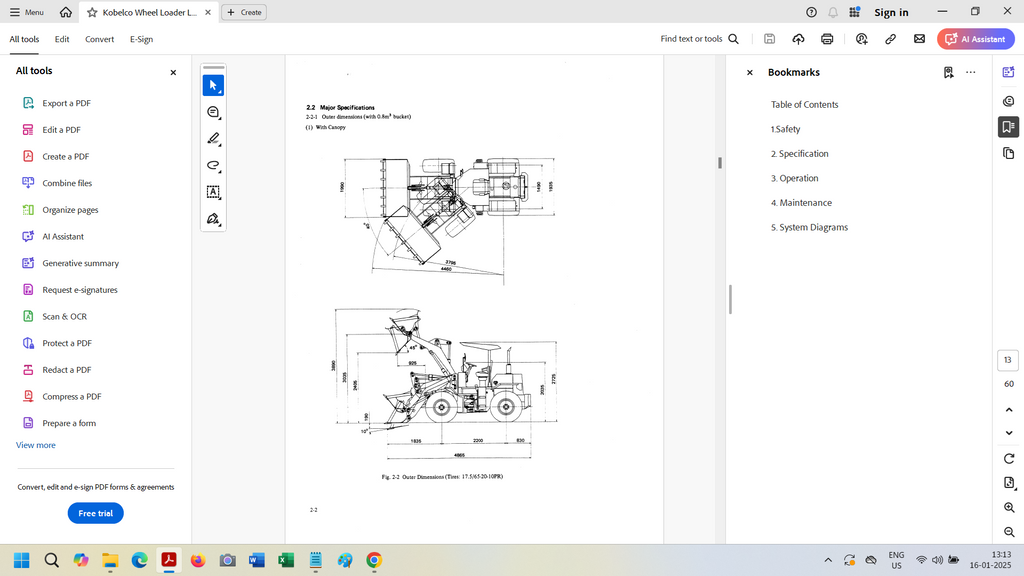Close the All tools pane
Image resolution: width=1024 pixels, height=576 pixels.
click(173, 72)
